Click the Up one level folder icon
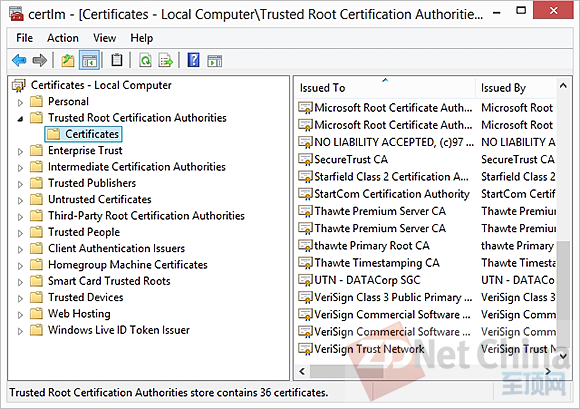Screen dimensions: 580x409 pos(68,60)
